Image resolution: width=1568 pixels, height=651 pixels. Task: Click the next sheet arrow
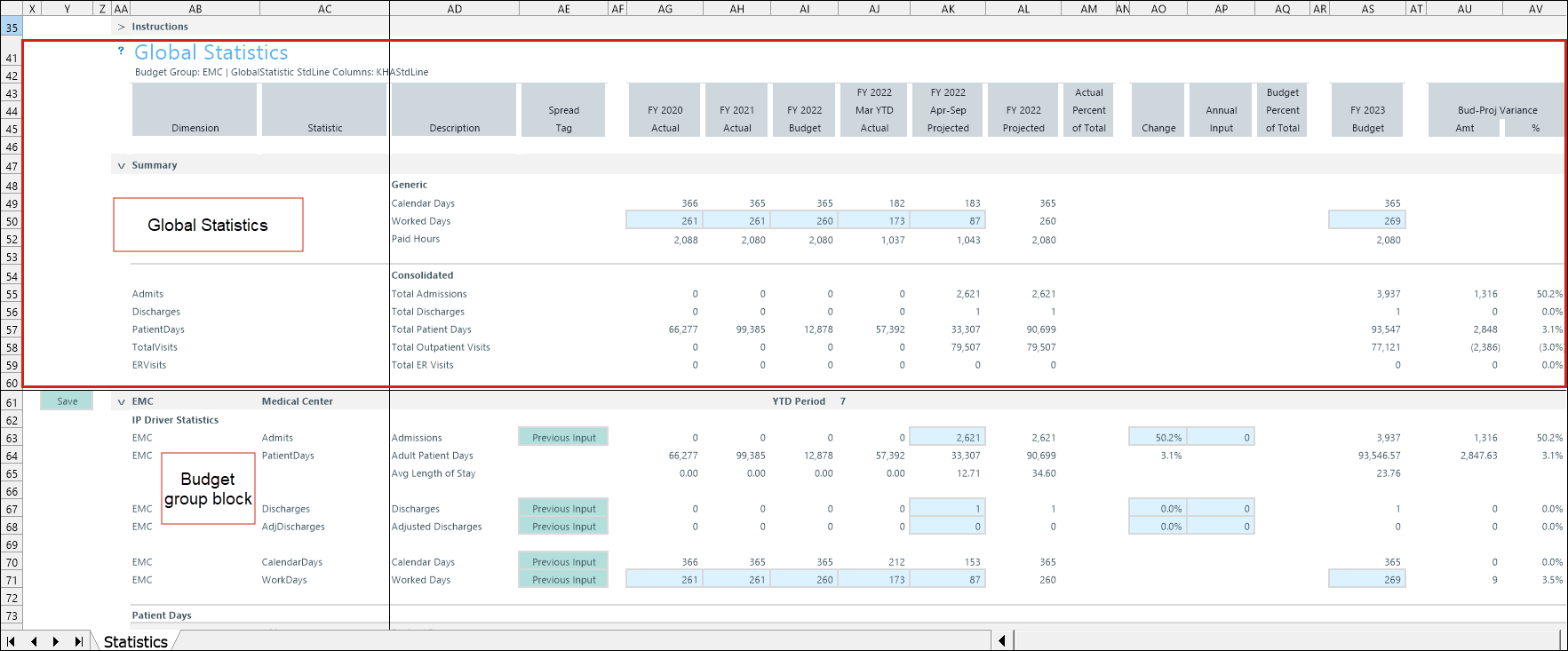tap(56, 641)
